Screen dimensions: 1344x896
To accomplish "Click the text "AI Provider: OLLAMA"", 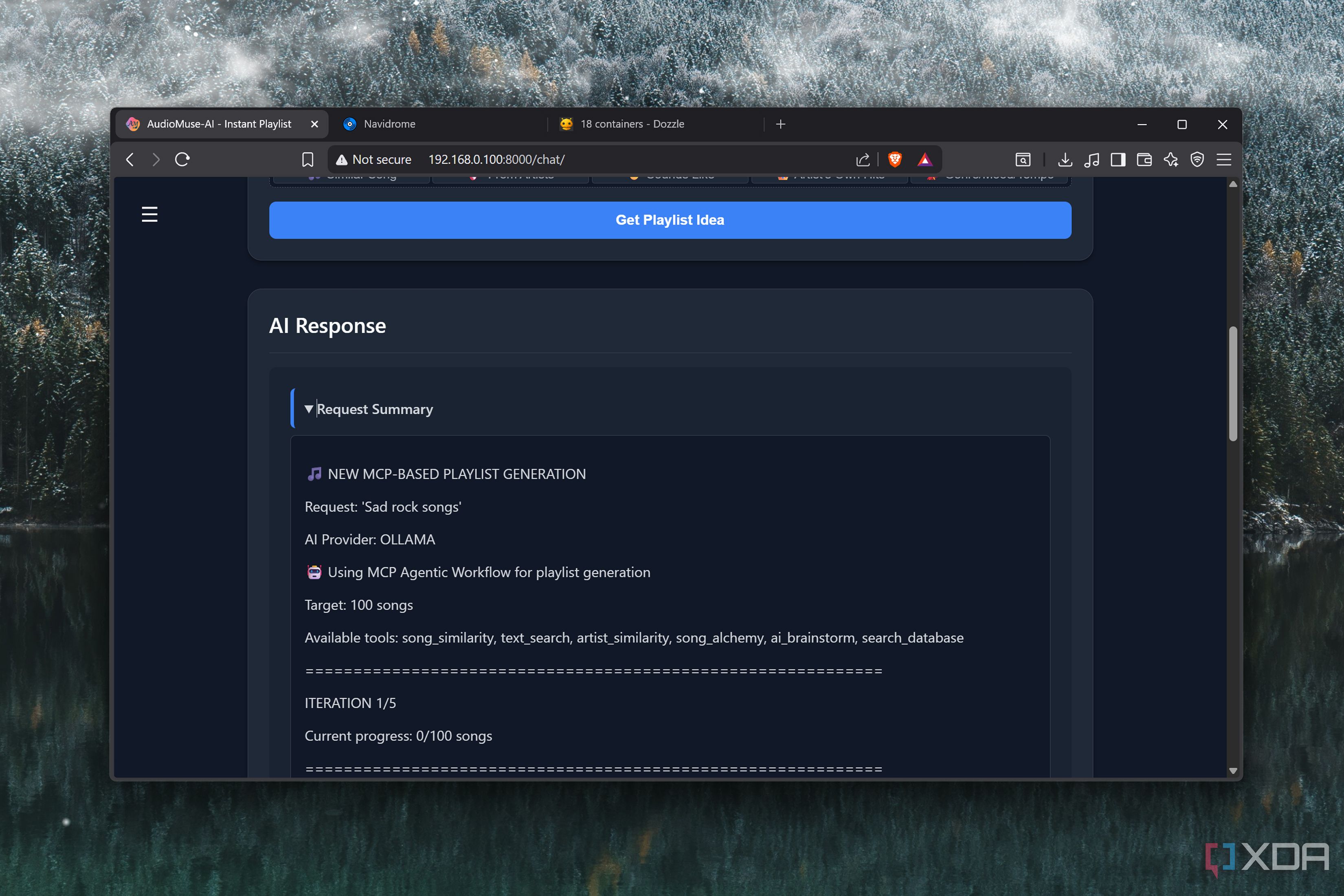I will pos(370,539).
